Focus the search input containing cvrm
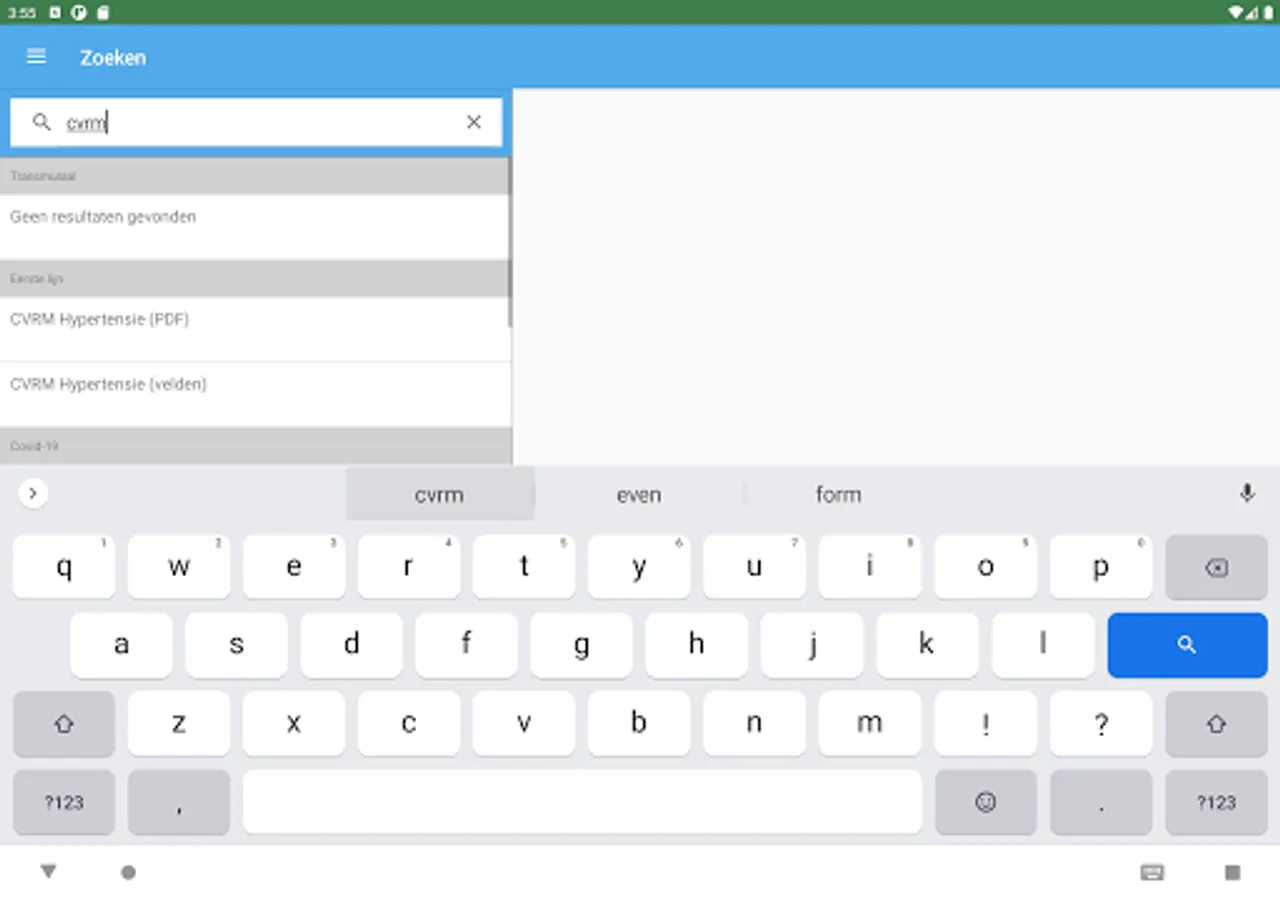This screenshot has height=900, width=1280. click(256, 122)
